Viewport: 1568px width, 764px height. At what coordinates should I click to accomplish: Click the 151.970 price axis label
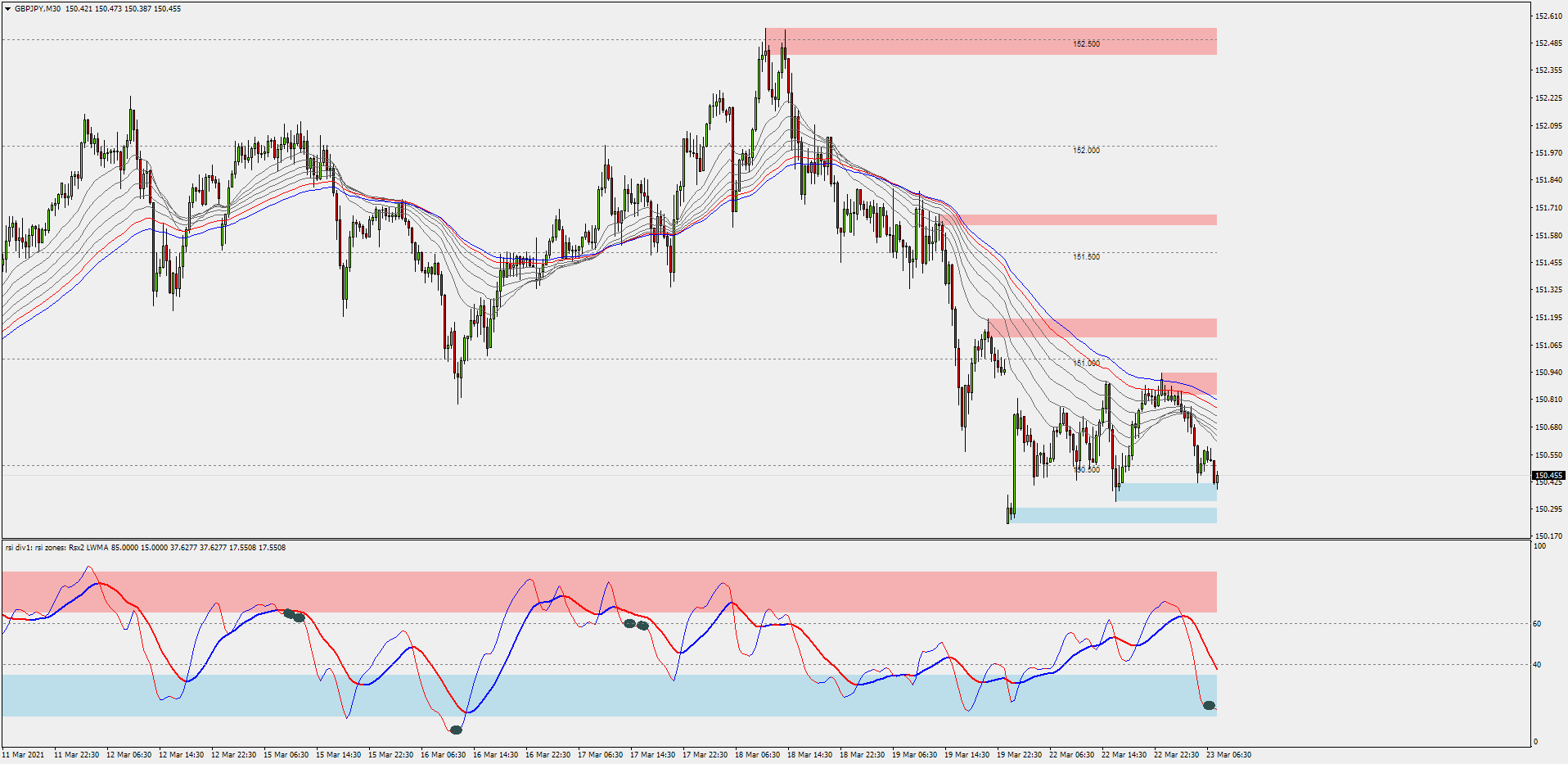pyautogui.click(x=1548, y=153)
